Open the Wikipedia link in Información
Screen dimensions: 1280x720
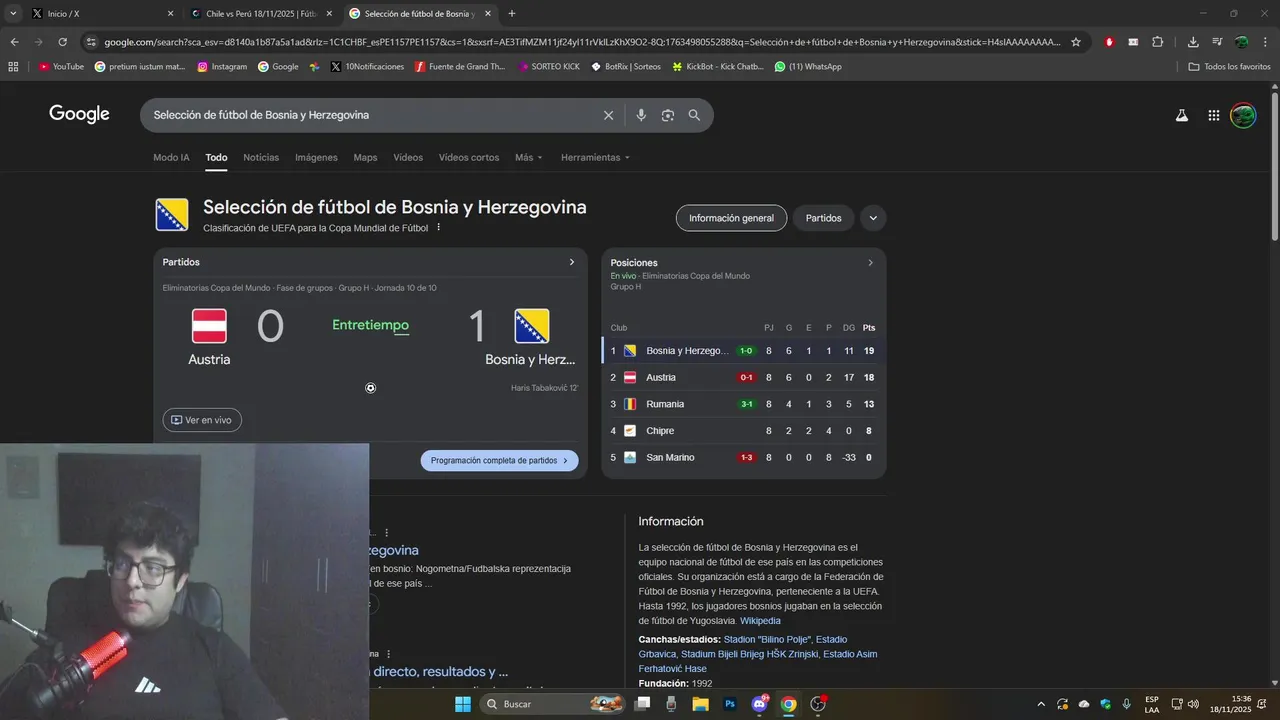pos(760,621)
